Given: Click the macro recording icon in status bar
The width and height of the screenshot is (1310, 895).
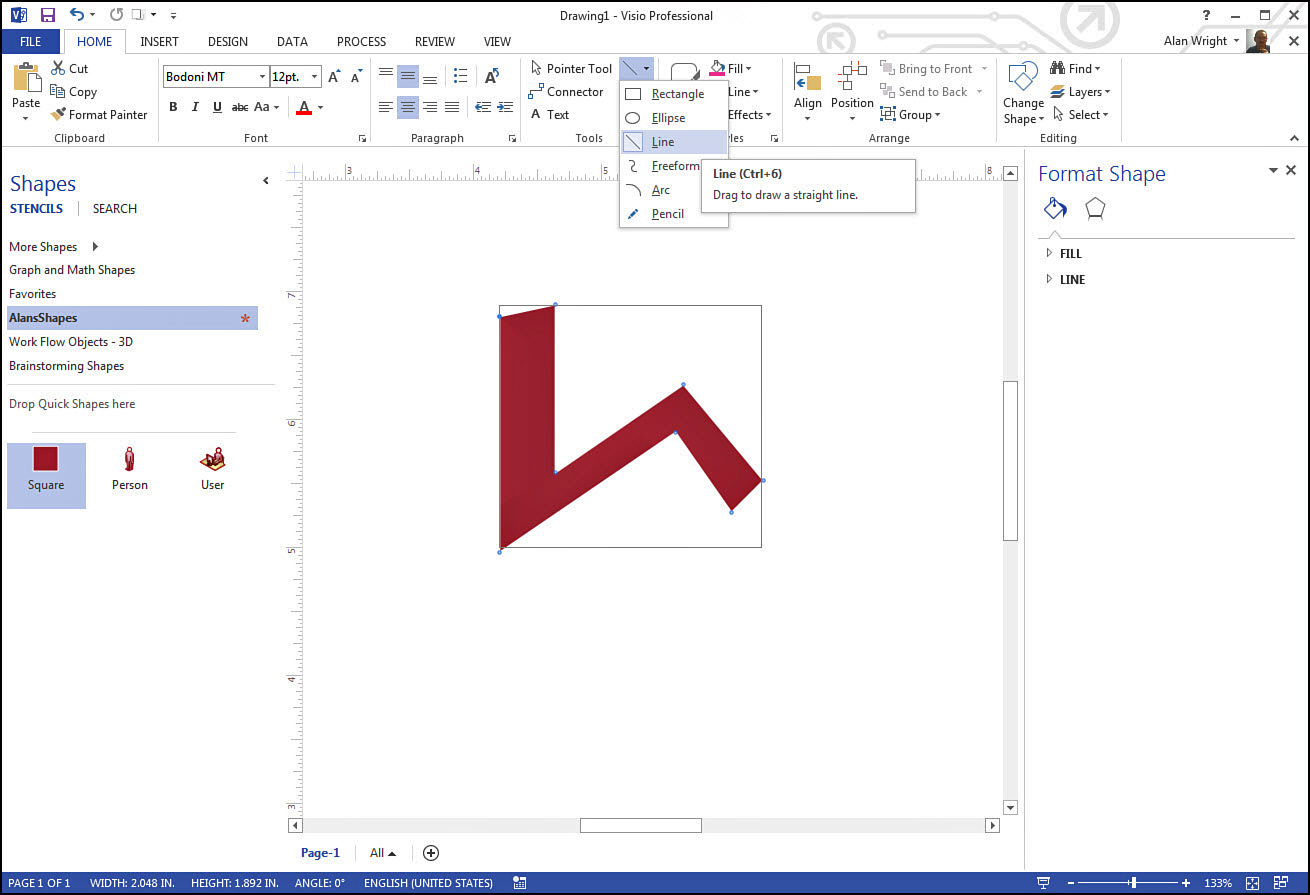Looking at the screenshot, I should (519, 883).
